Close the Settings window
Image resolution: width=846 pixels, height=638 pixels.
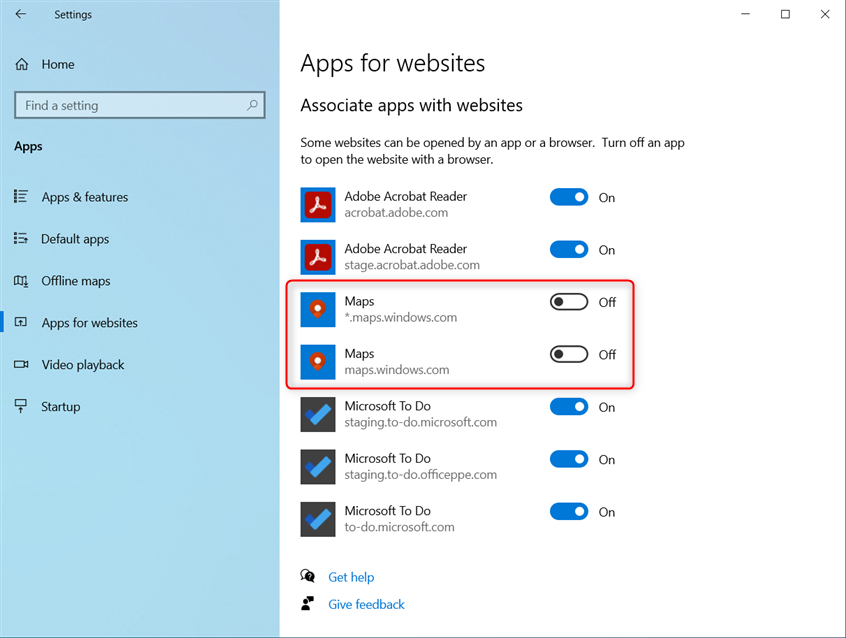[x=825, y=14]
